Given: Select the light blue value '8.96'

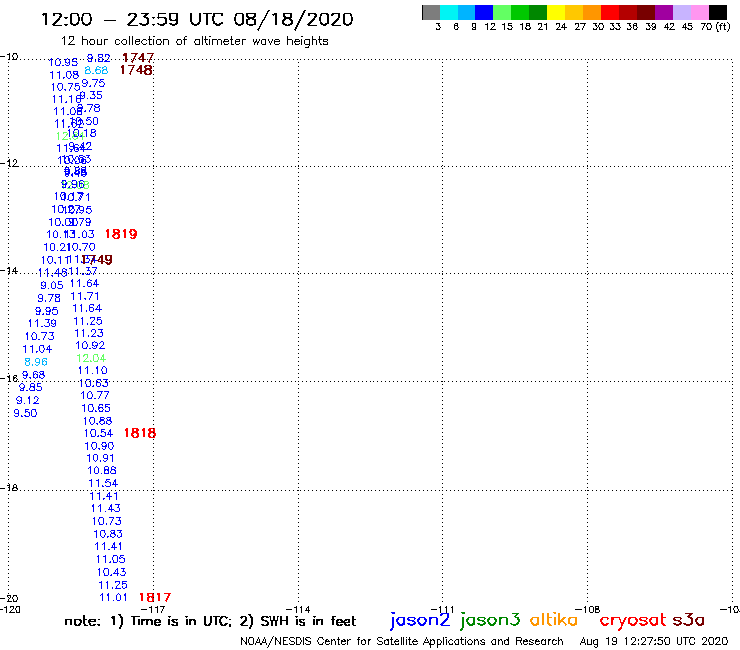Looking at the screenshot, I should pos(36,362).
